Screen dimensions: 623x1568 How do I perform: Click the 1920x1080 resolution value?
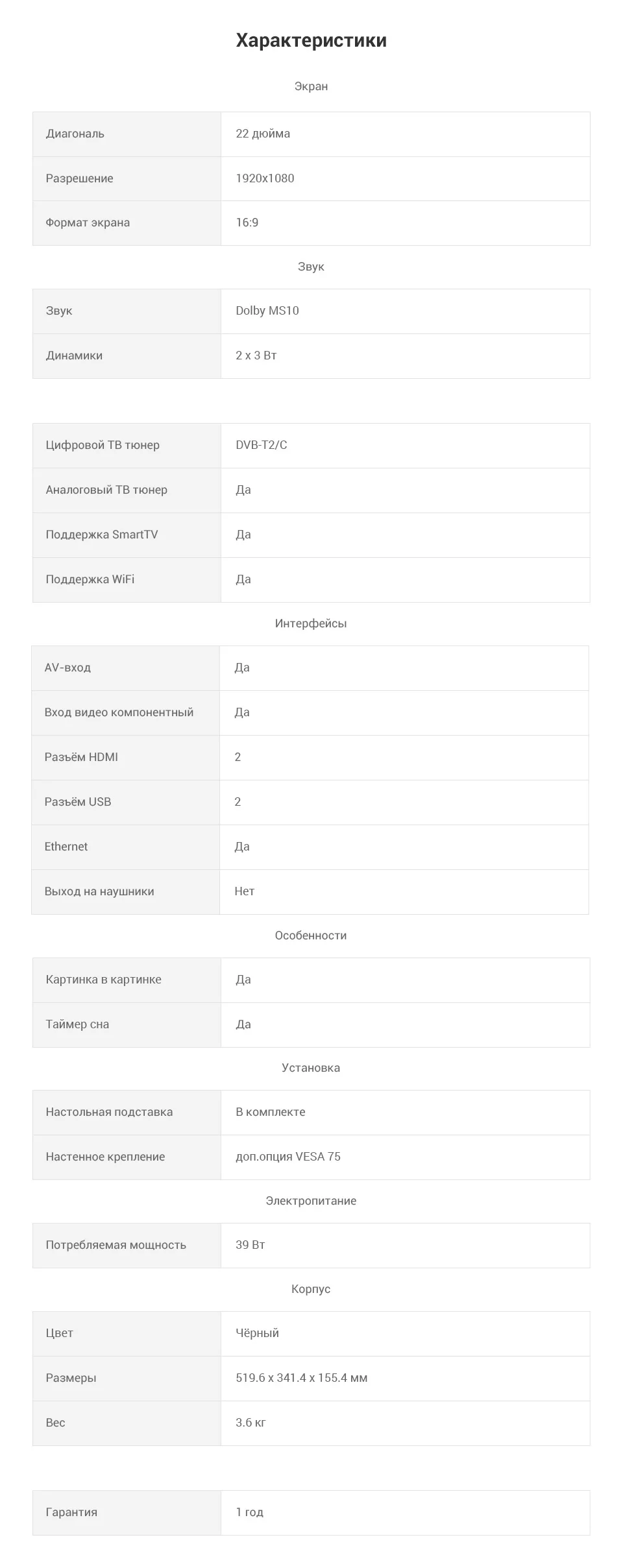[265, 178]
